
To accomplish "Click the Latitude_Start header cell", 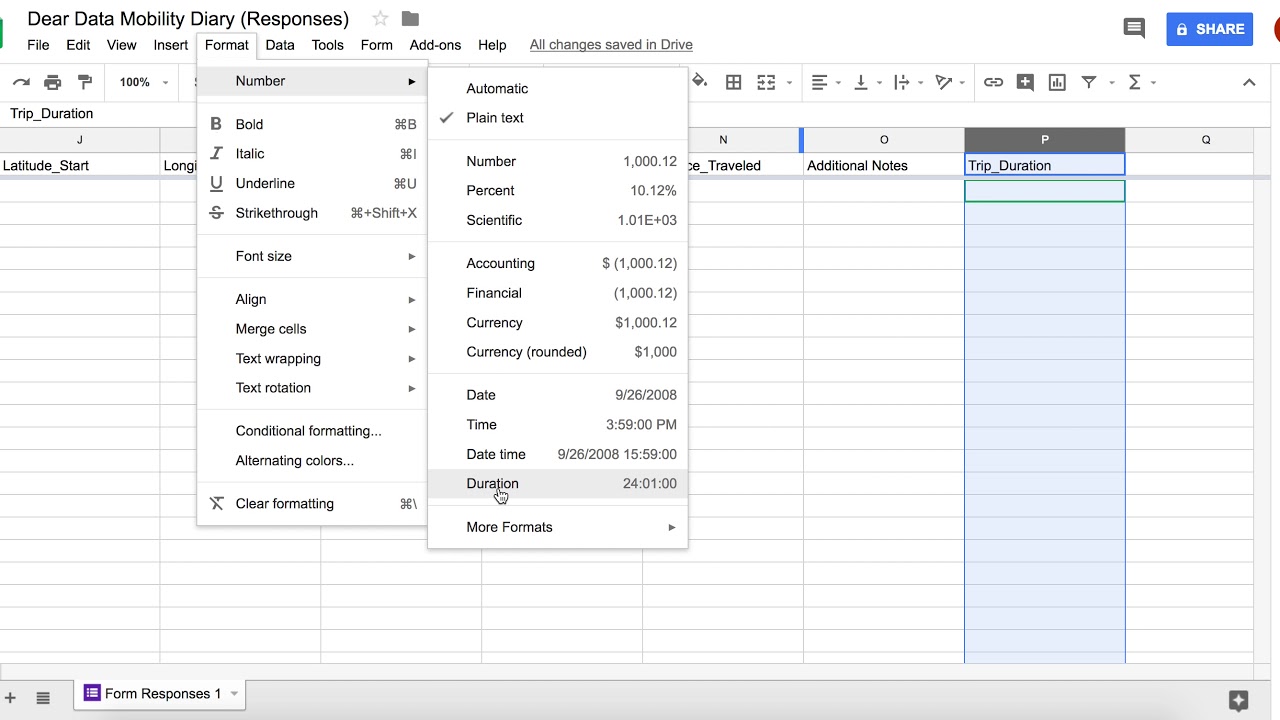I will [80, 165].
